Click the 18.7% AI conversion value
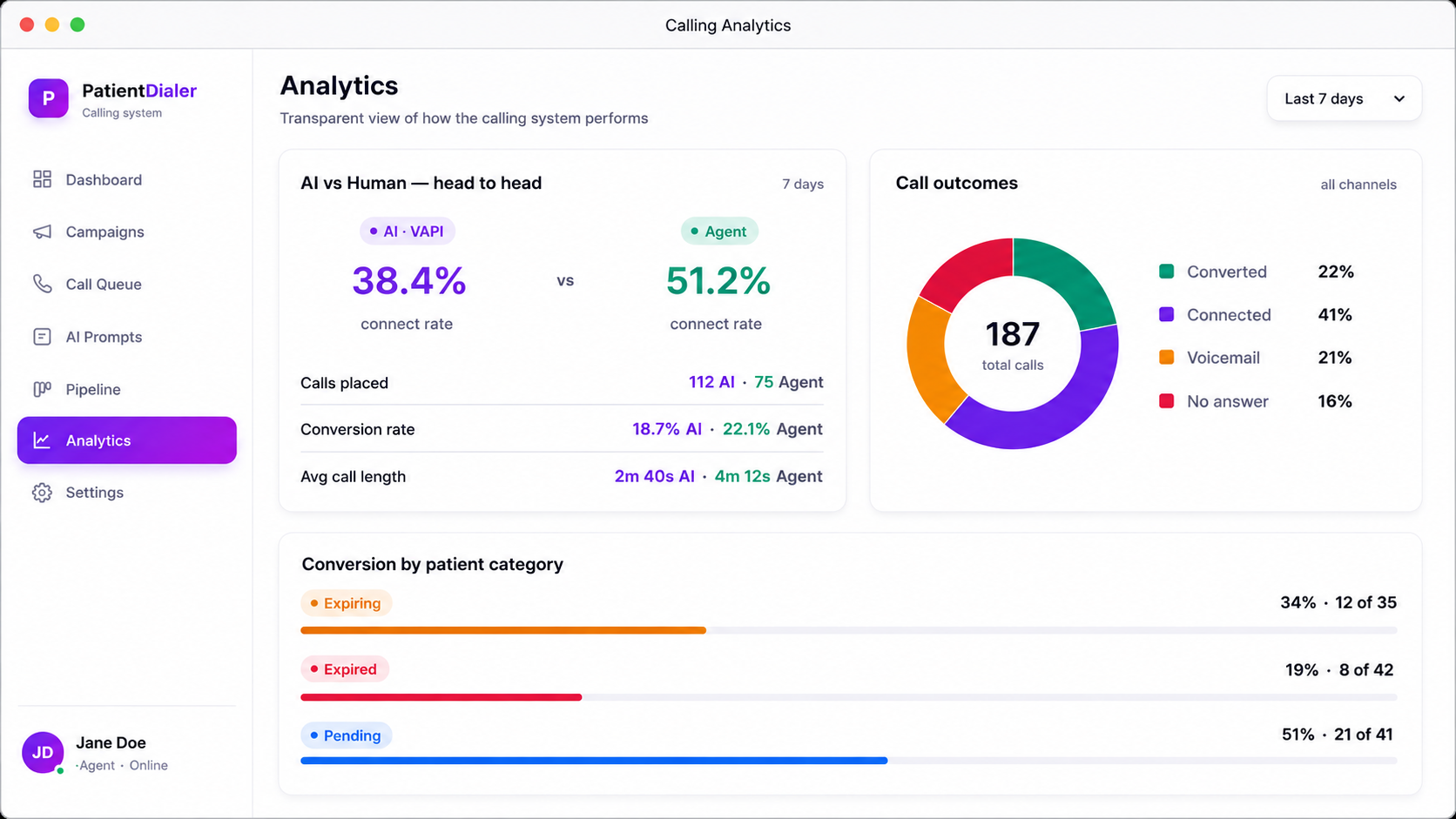The width and height of the screenshot is (1456, 819). pyautogui.click(x=667, y=429)
